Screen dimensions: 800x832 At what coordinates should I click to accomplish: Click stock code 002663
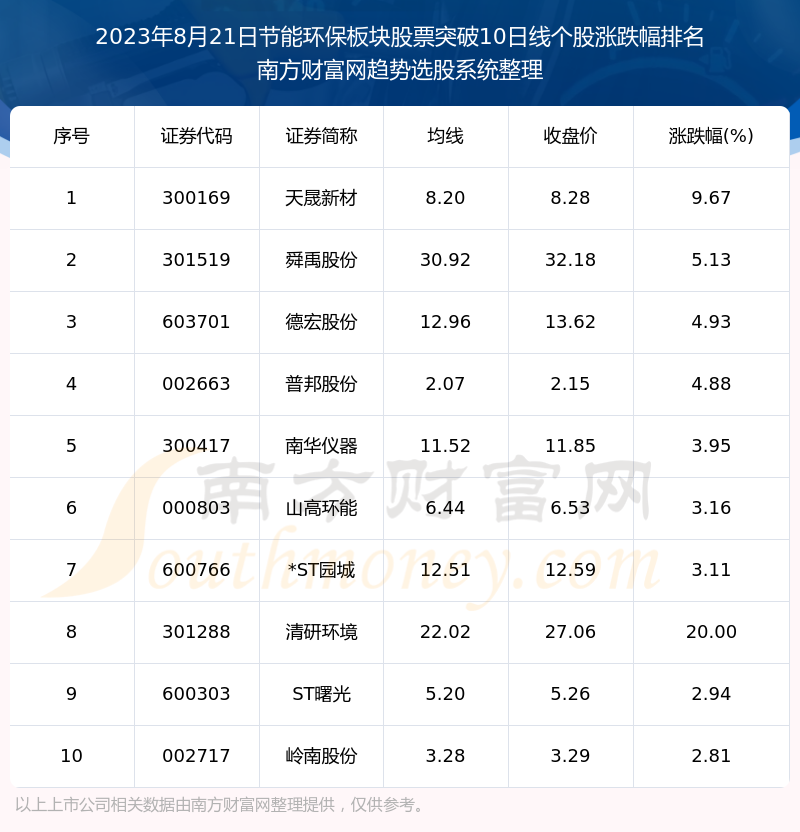(x=196, y=384)
